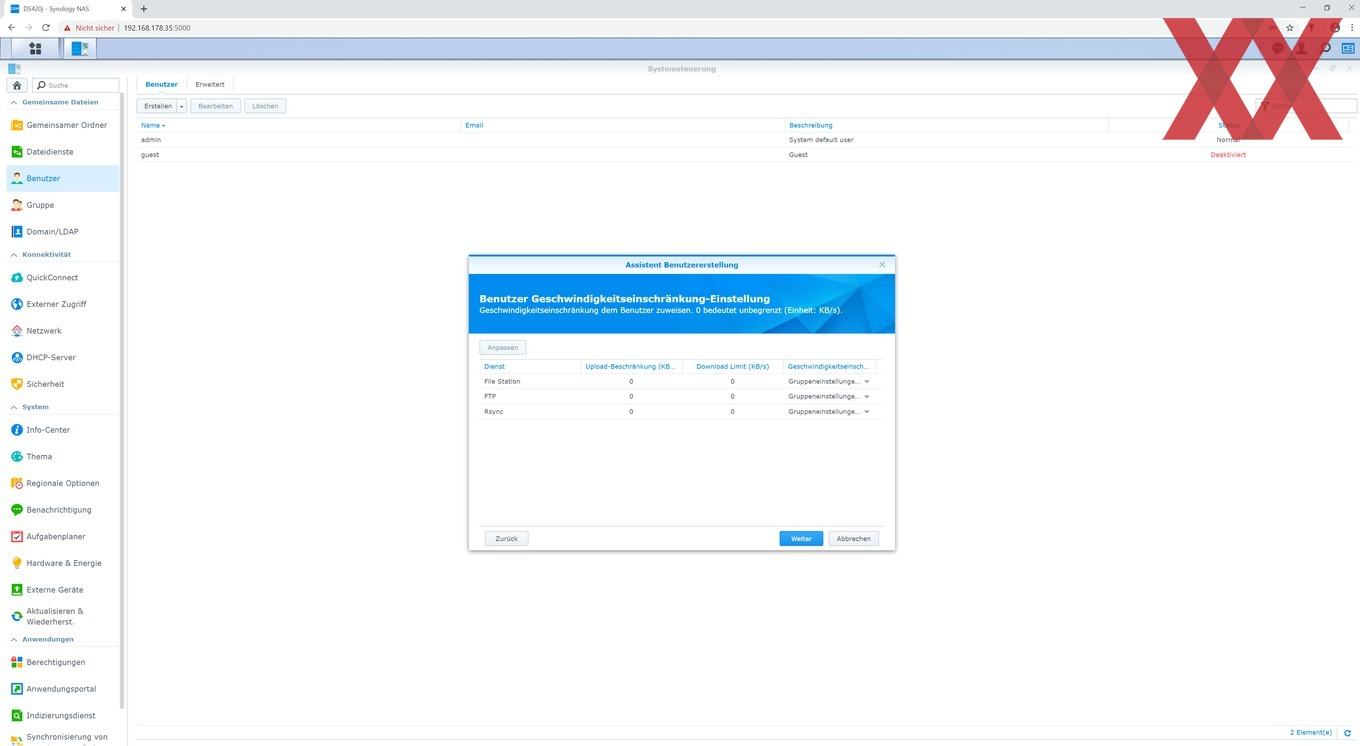This screenshot has width=1360, height=746.
Task: Expand the Erstellen button dropdown arrow
Action: (x=182, y=106)
